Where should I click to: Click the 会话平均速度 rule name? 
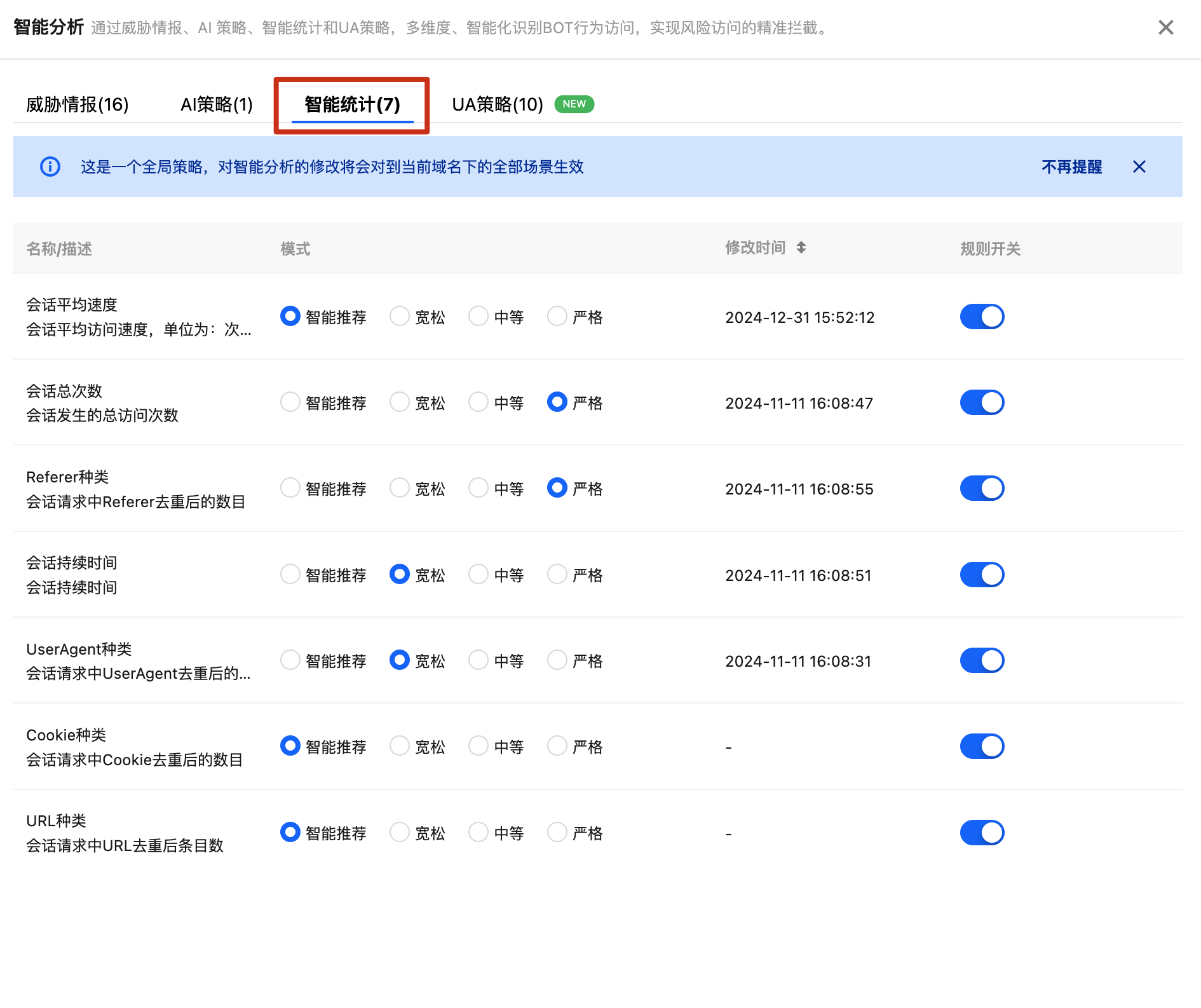[x=72, y=304]
